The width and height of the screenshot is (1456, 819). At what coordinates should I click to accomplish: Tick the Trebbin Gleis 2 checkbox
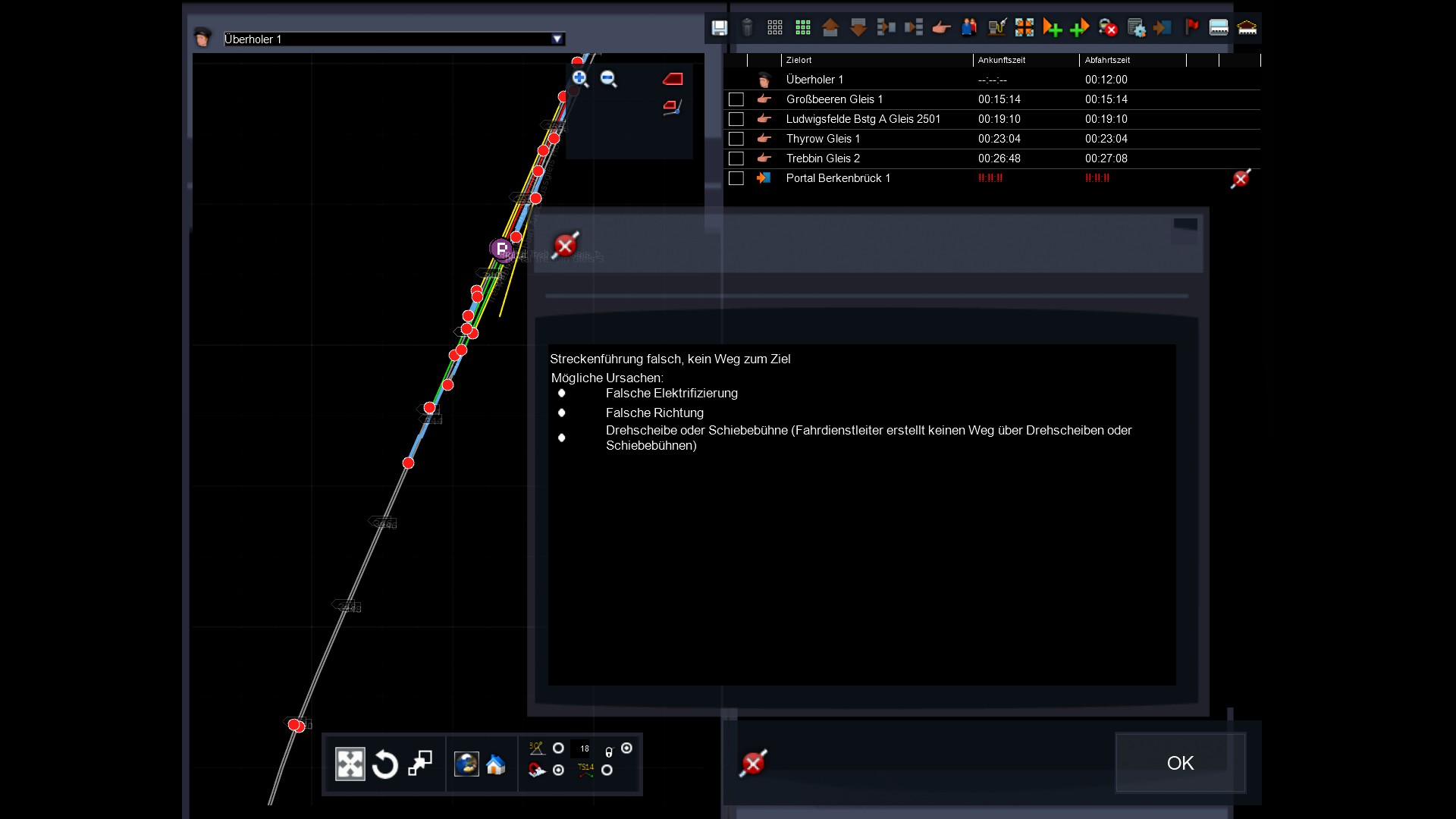pos(736,158)
